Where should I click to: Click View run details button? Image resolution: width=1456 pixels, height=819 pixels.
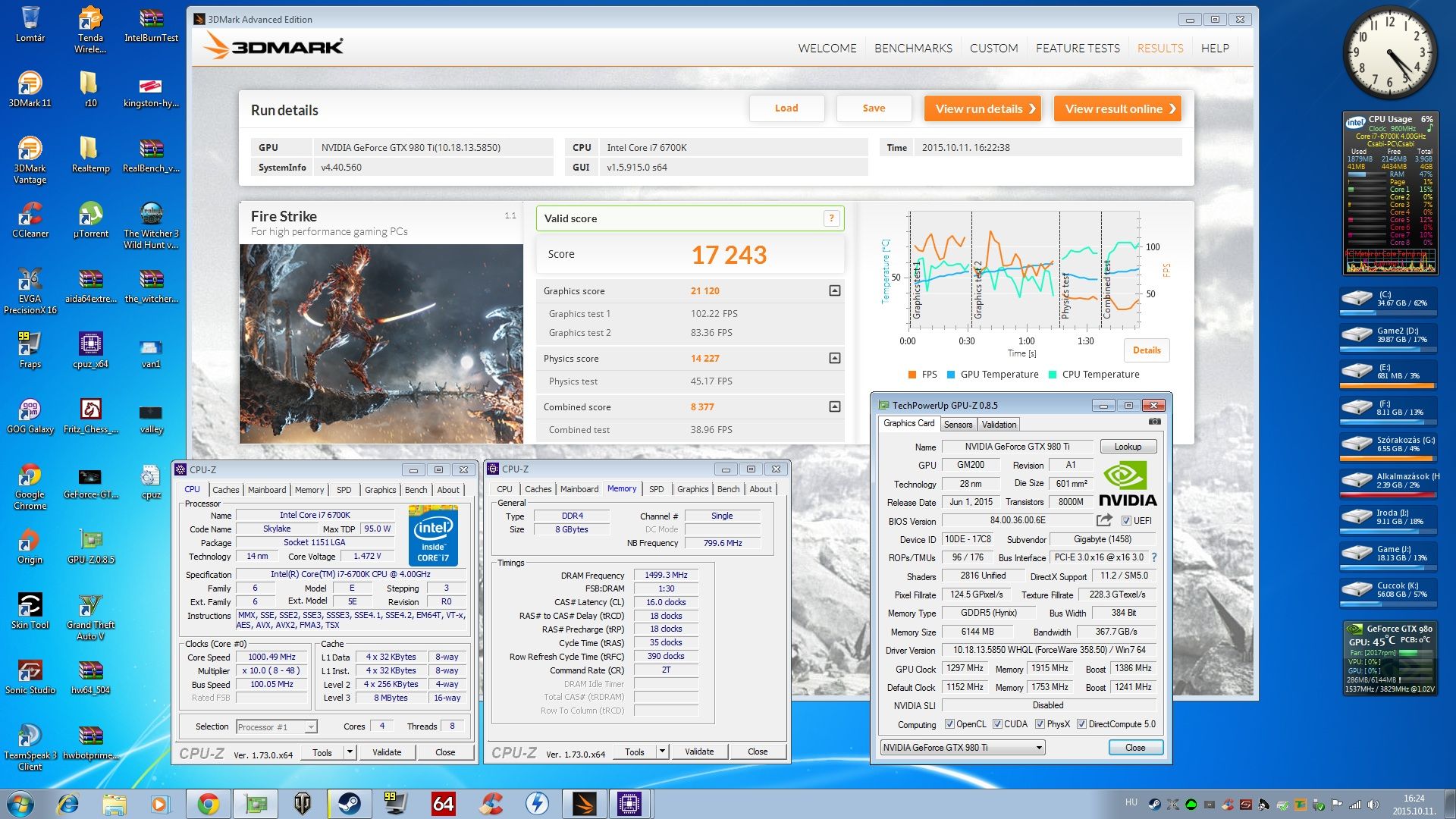click(x=982, y=108)
